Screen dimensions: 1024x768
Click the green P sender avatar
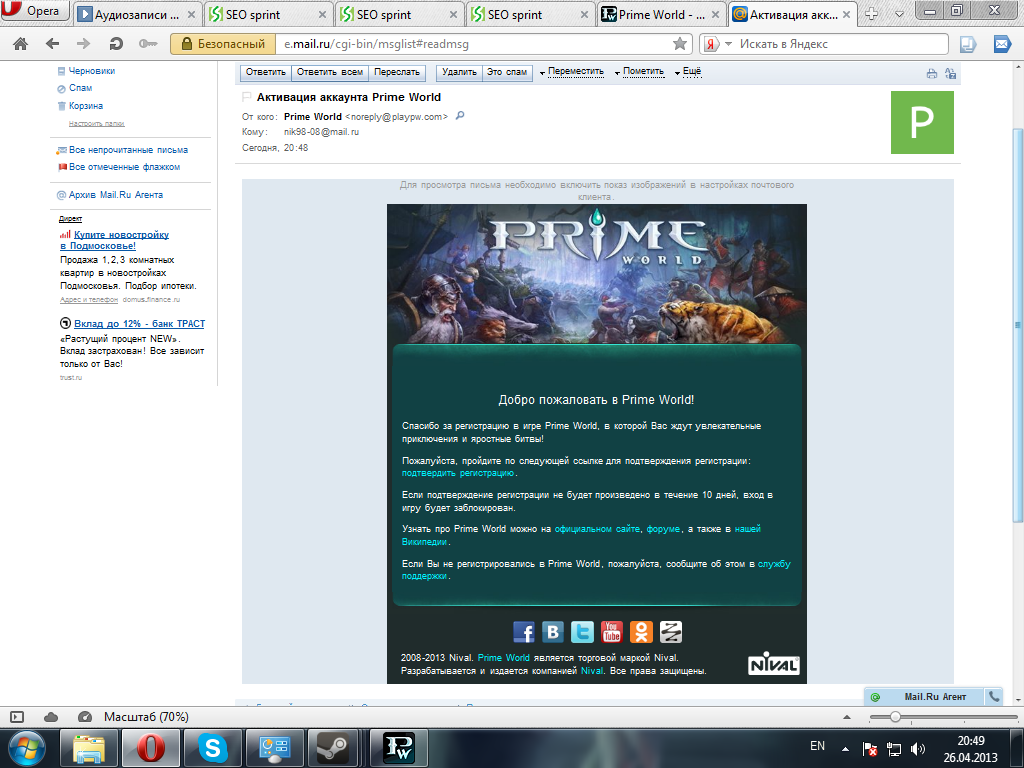922,122
